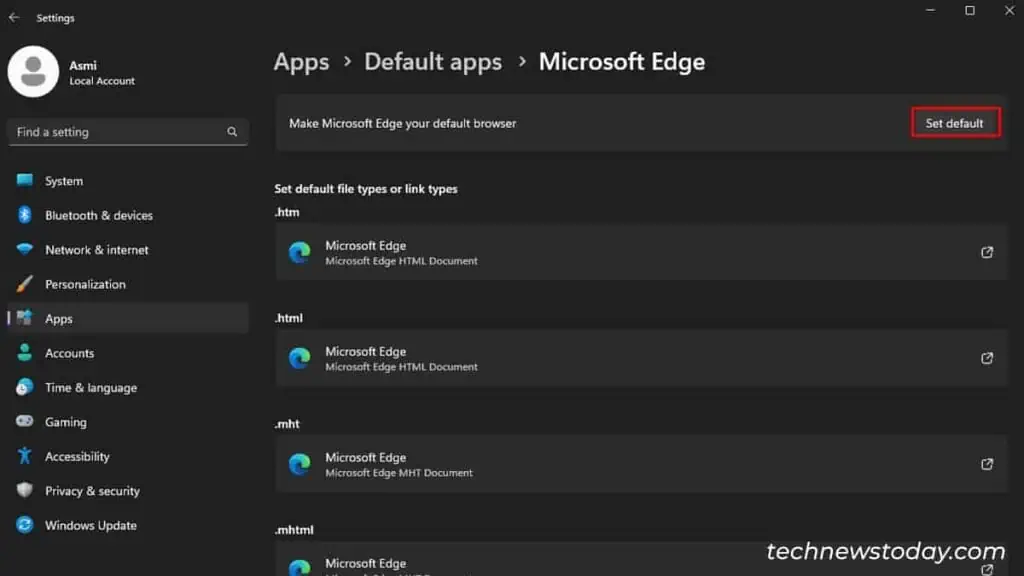
Task: Open Accessibility settings
Action: pyautogui.click(x=77, y=456)
